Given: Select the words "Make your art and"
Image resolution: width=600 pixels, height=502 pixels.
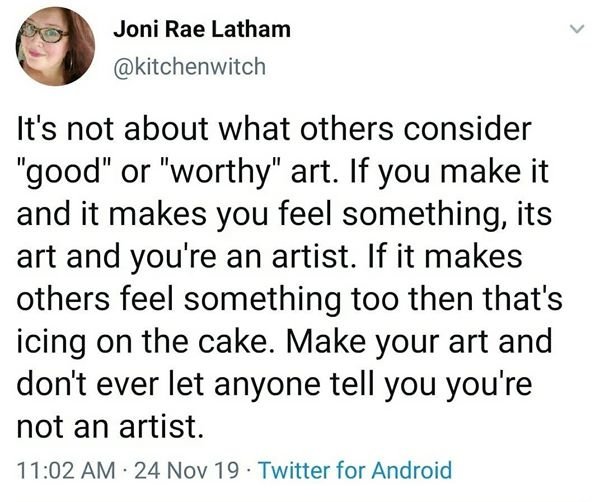Looking at the screenshot, I should click(419, 341).
